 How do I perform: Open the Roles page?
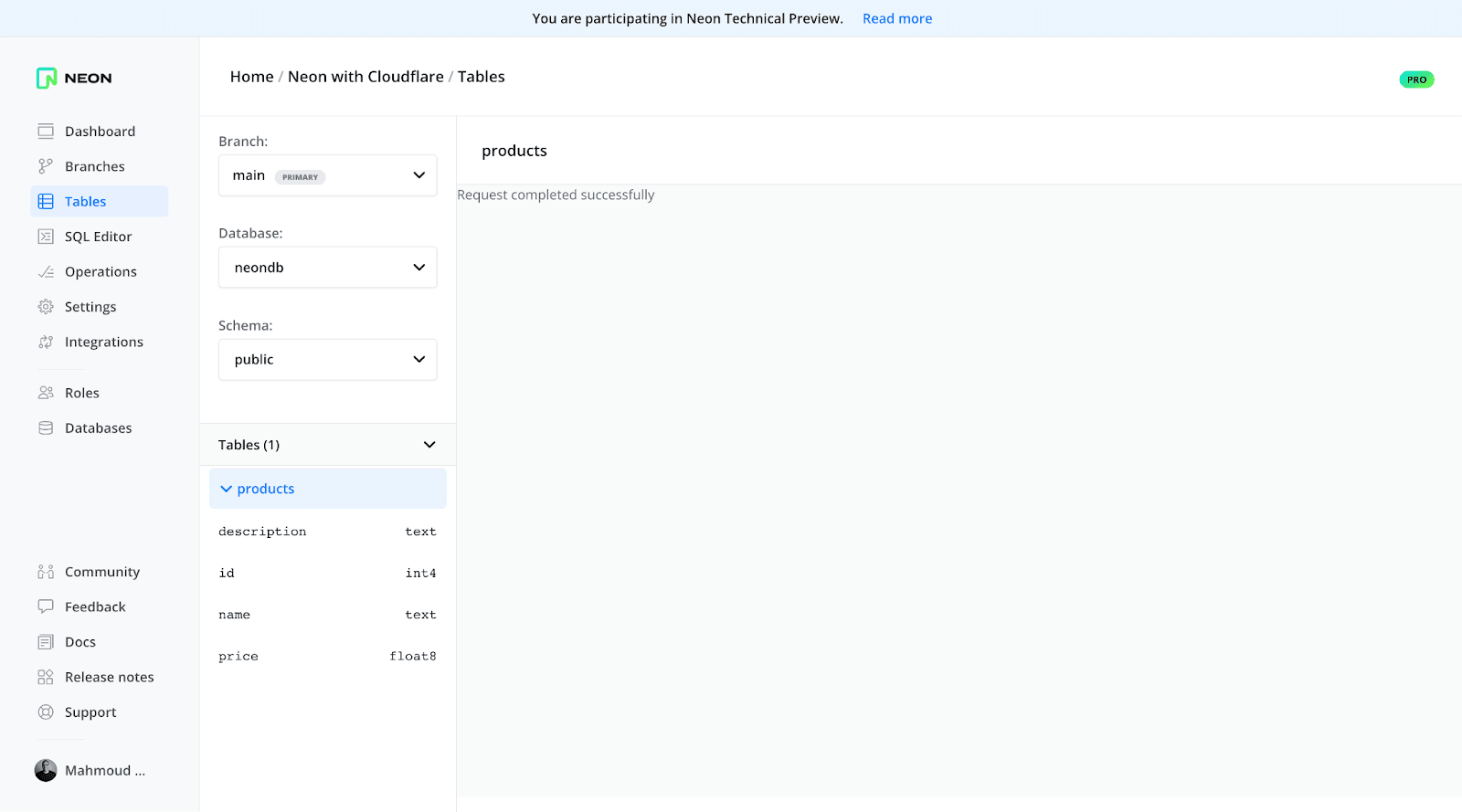coord(100,394)
